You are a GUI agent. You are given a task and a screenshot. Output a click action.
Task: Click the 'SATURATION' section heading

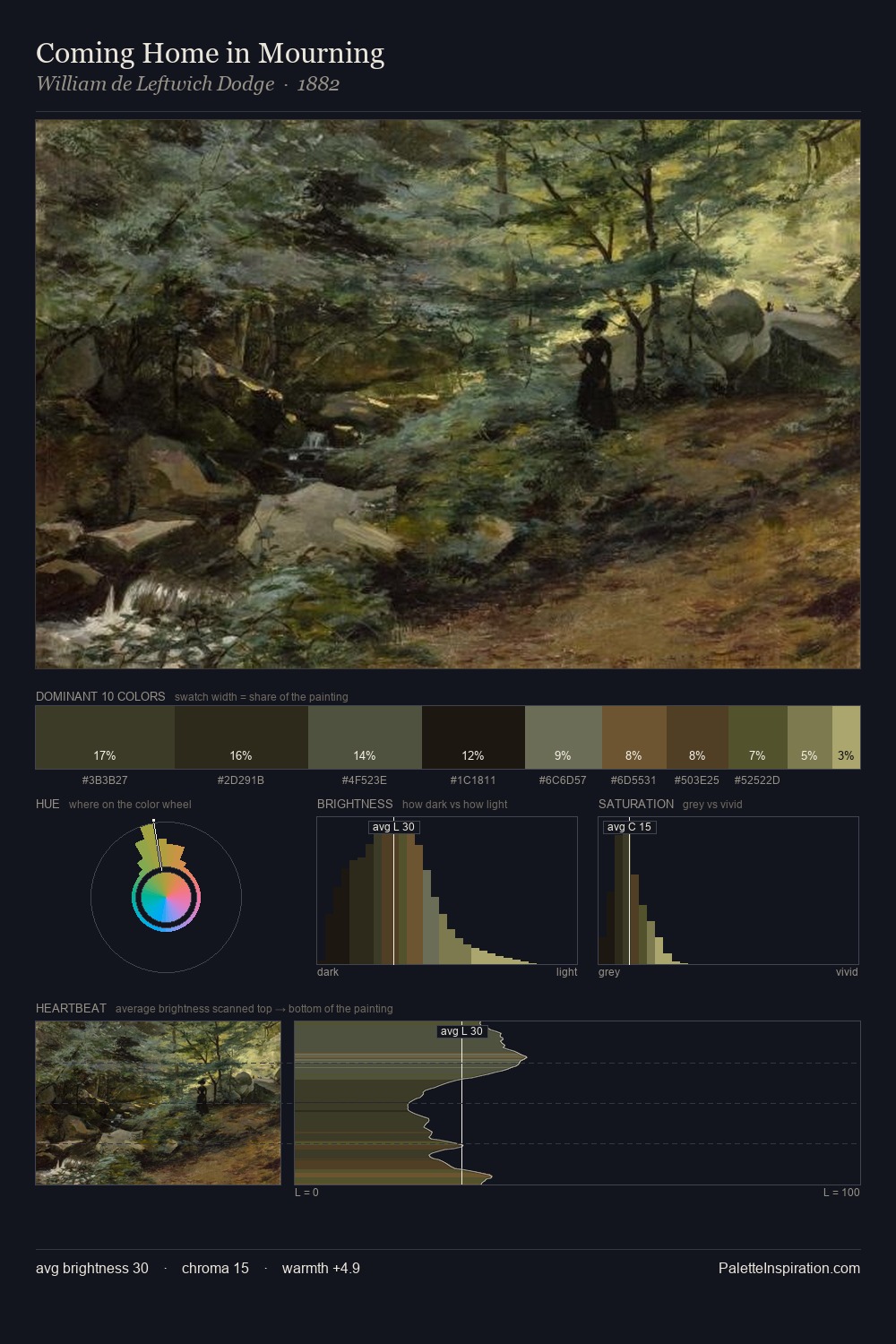[x=636, y=804]
